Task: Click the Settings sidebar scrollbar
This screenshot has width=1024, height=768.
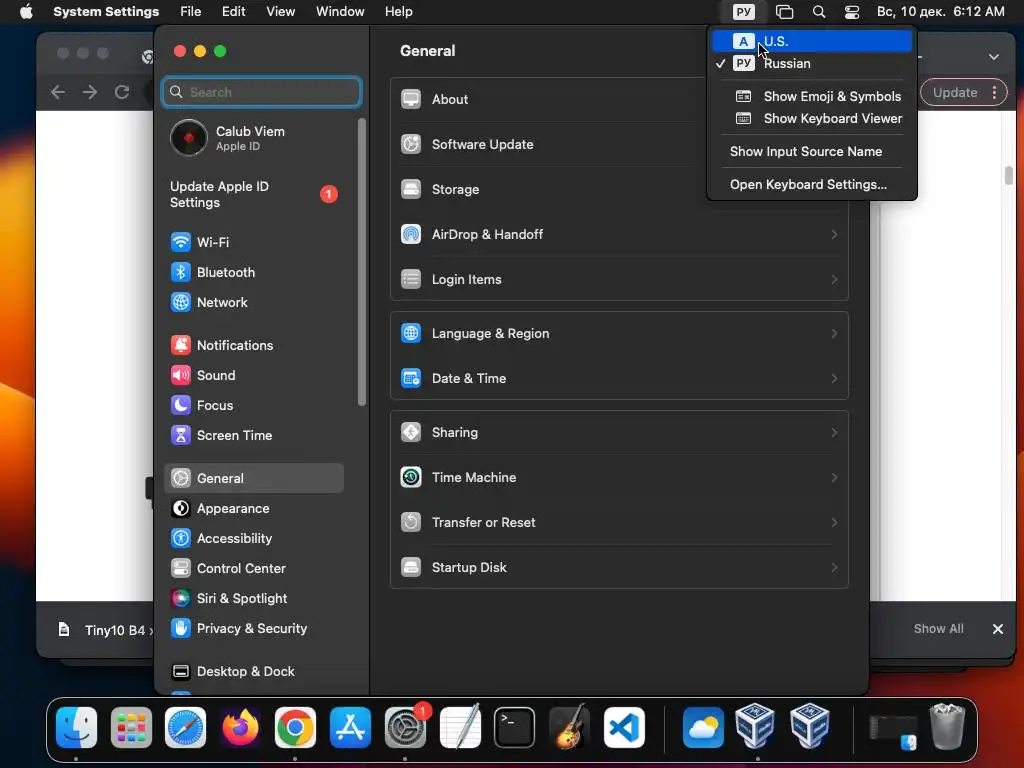Action: pos(362,261)
